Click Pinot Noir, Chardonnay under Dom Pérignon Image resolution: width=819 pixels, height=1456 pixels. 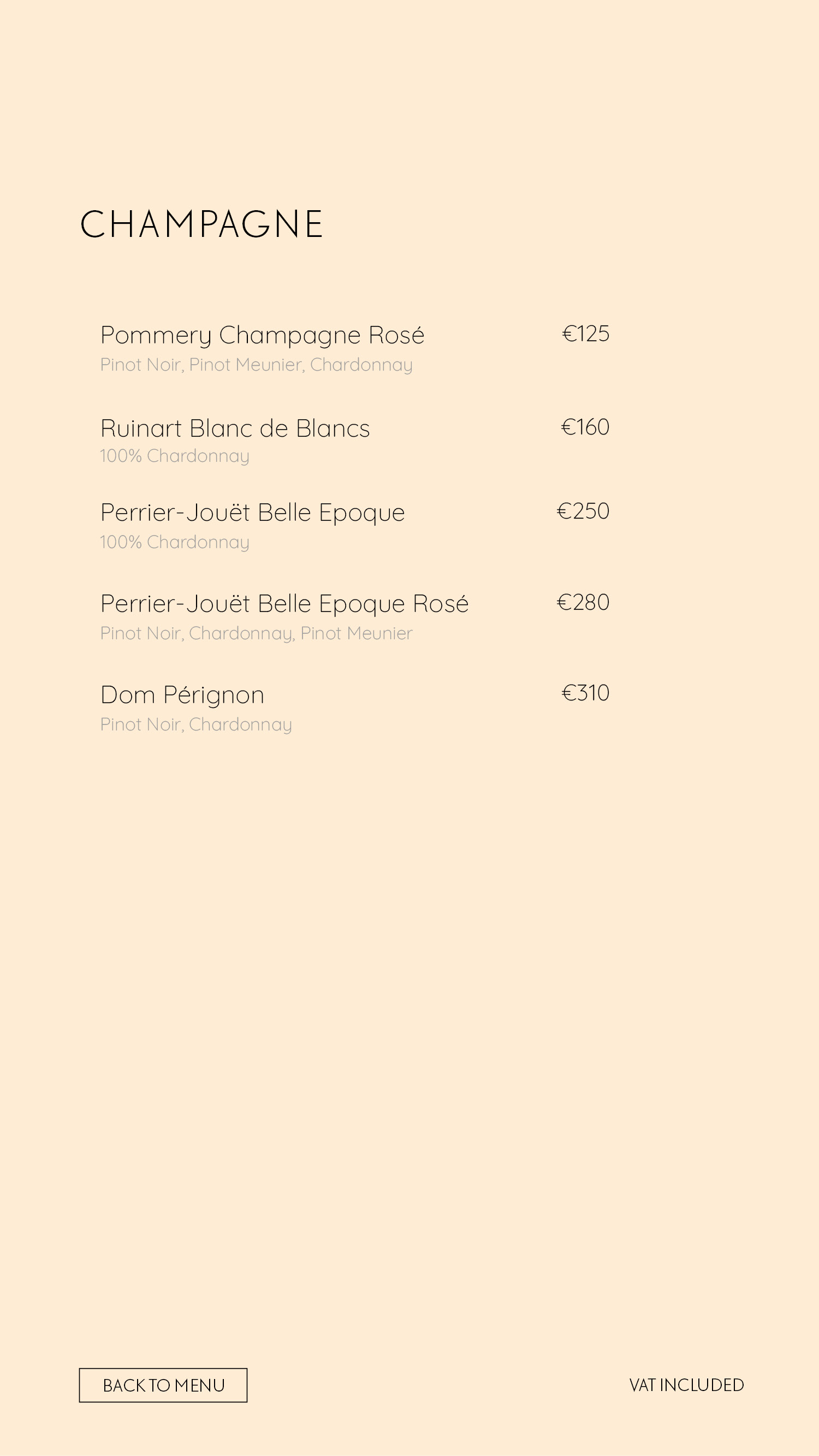point(196,724)
